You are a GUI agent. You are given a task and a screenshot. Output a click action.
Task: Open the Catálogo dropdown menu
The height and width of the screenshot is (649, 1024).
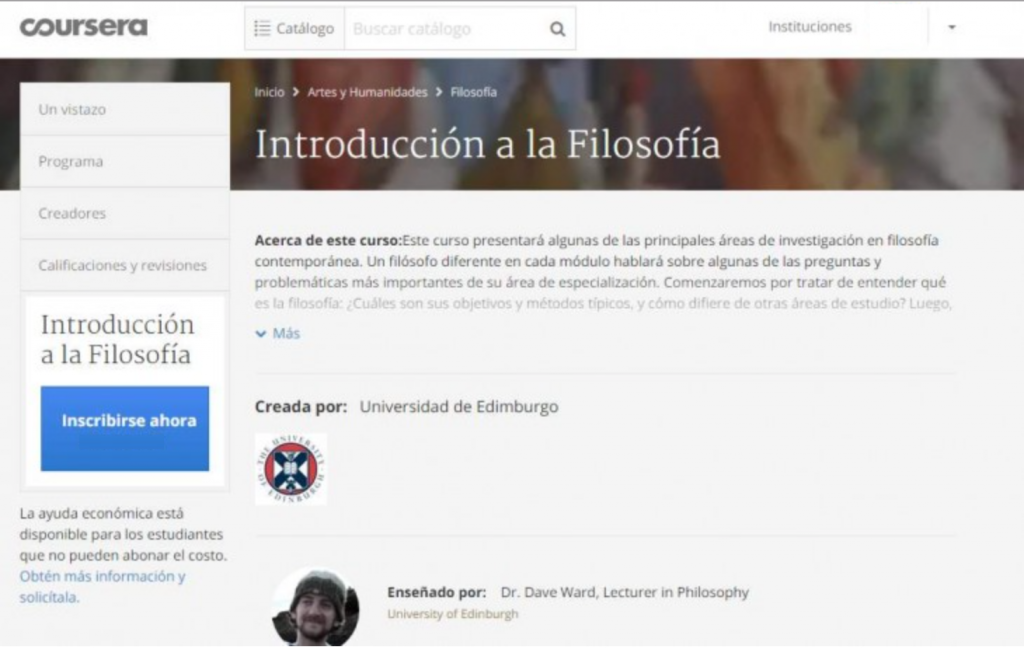point(294,29)
